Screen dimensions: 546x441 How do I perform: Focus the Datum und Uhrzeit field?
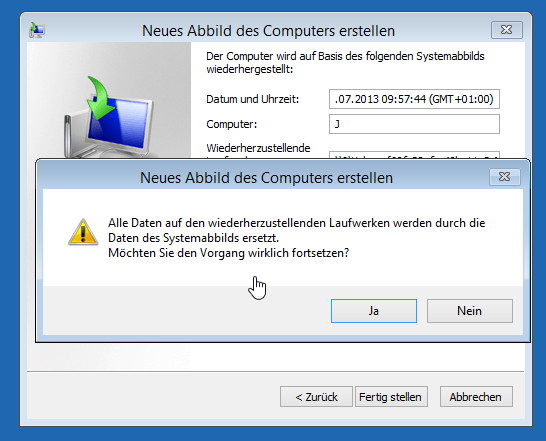click(414, 99)
